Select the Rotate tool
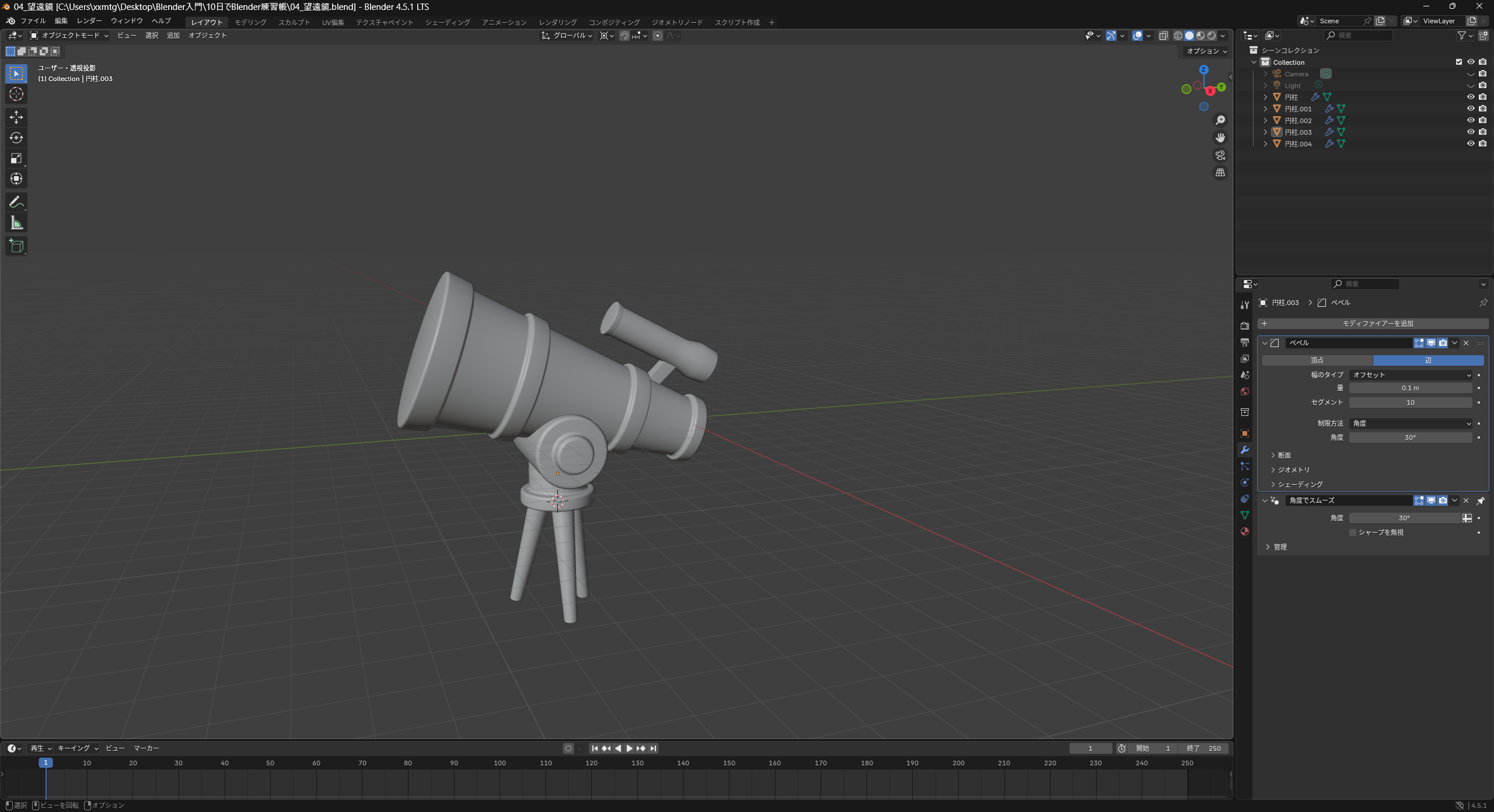The width and height of the screenshot is (1494, 812). click(x=16, y=138)
